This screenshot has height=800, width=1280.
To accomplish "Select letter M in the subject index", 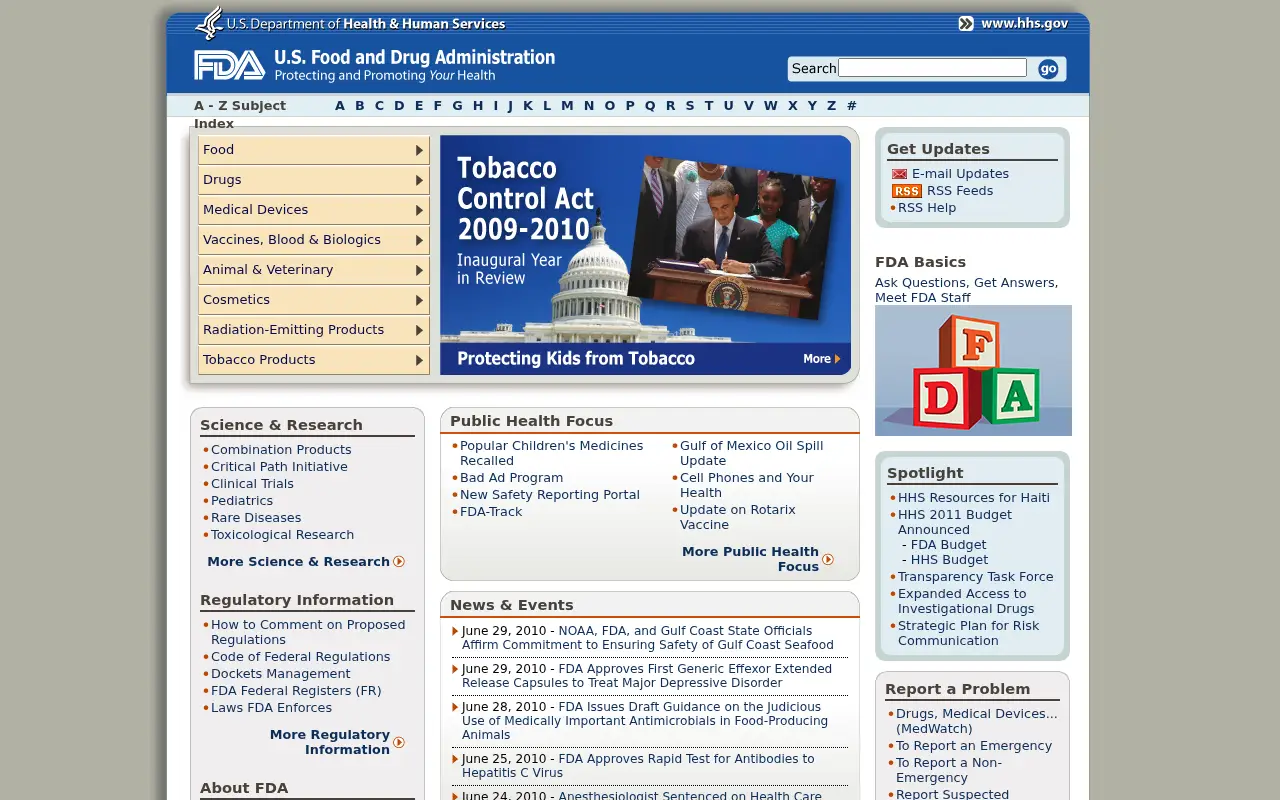I will coord(567,106).
